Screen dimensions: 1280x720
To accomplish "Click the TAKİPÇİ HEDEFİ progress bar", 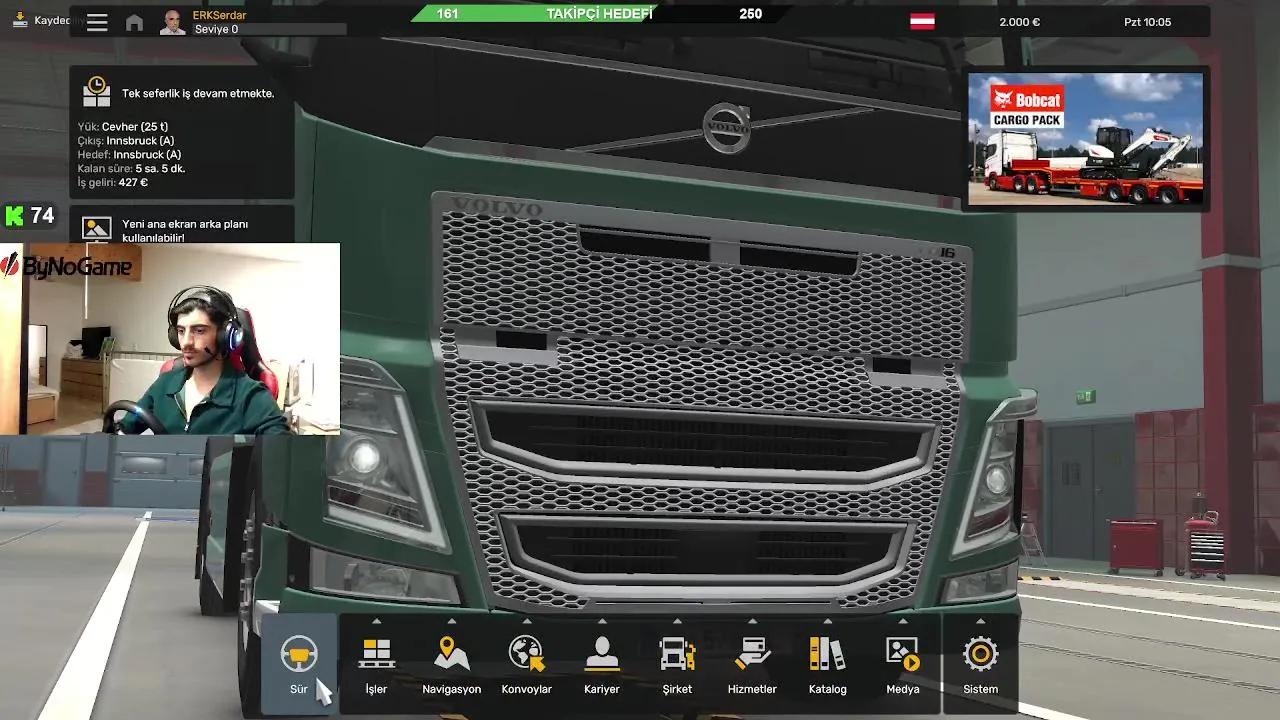I will coord(600,14).
